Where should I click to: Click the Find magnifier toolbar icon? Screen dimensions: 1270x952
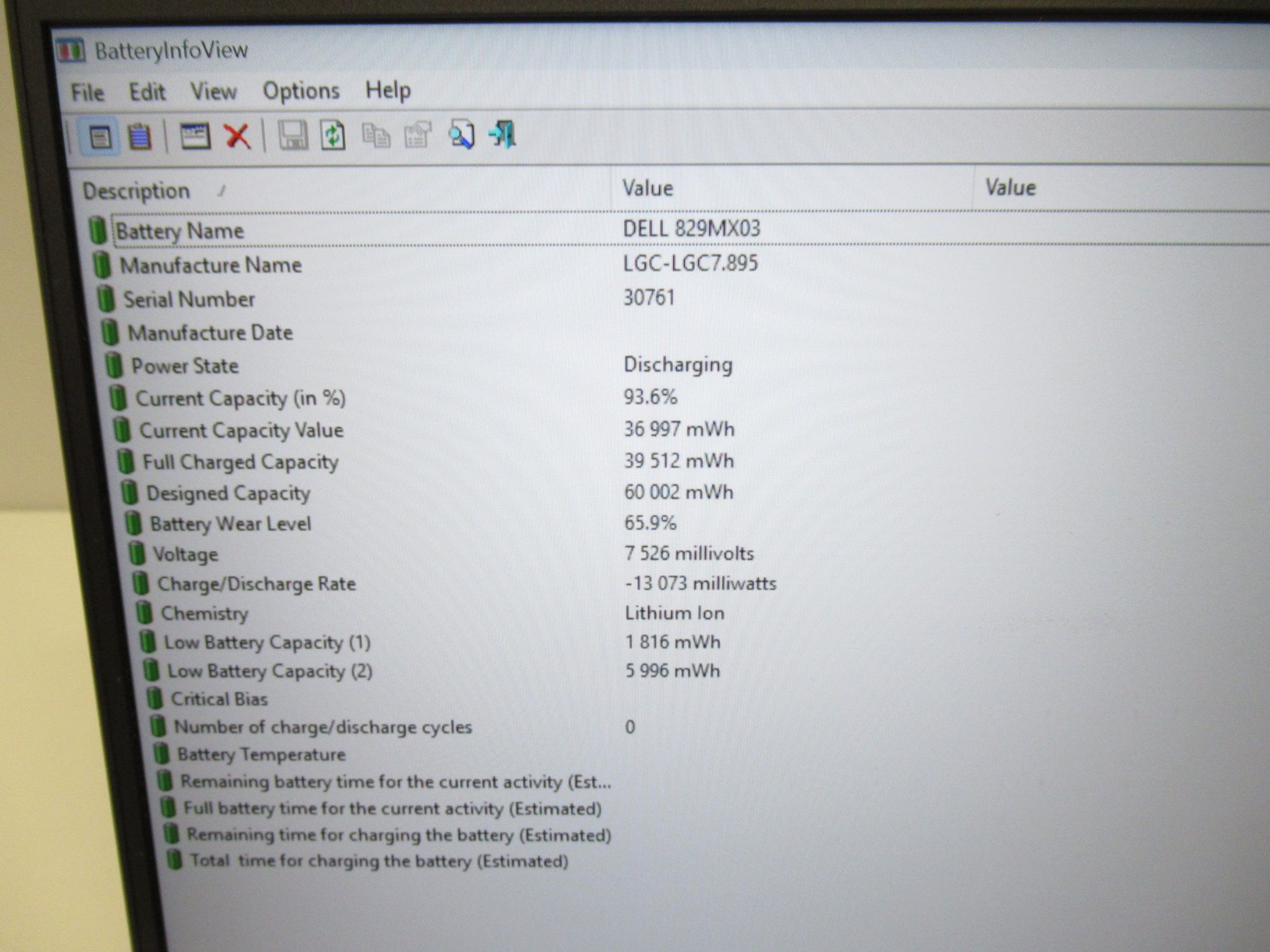pyautogui.click(x=461, y=134)
